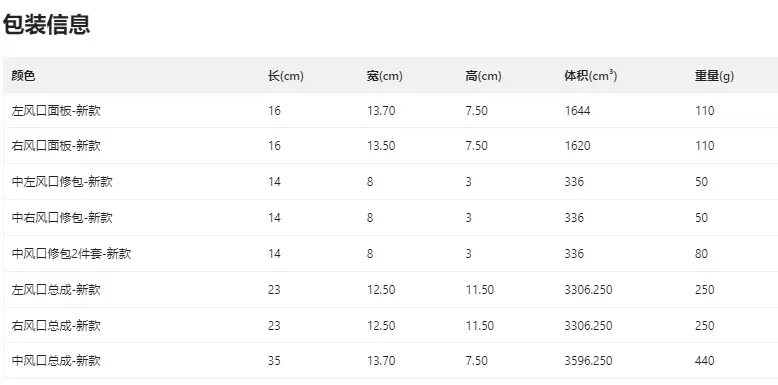This screenshot has height=385, width=778.
Task: Click the 重量(g) column header
Action: pos(714,76)
